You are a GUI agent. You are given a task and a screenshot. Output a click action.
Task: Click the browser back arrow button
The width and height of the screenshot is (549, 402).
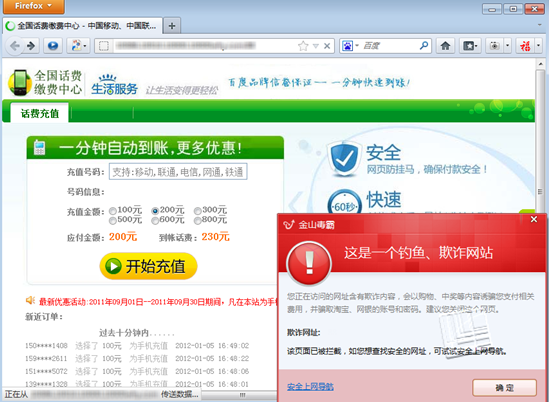click(x=14, y=46)
